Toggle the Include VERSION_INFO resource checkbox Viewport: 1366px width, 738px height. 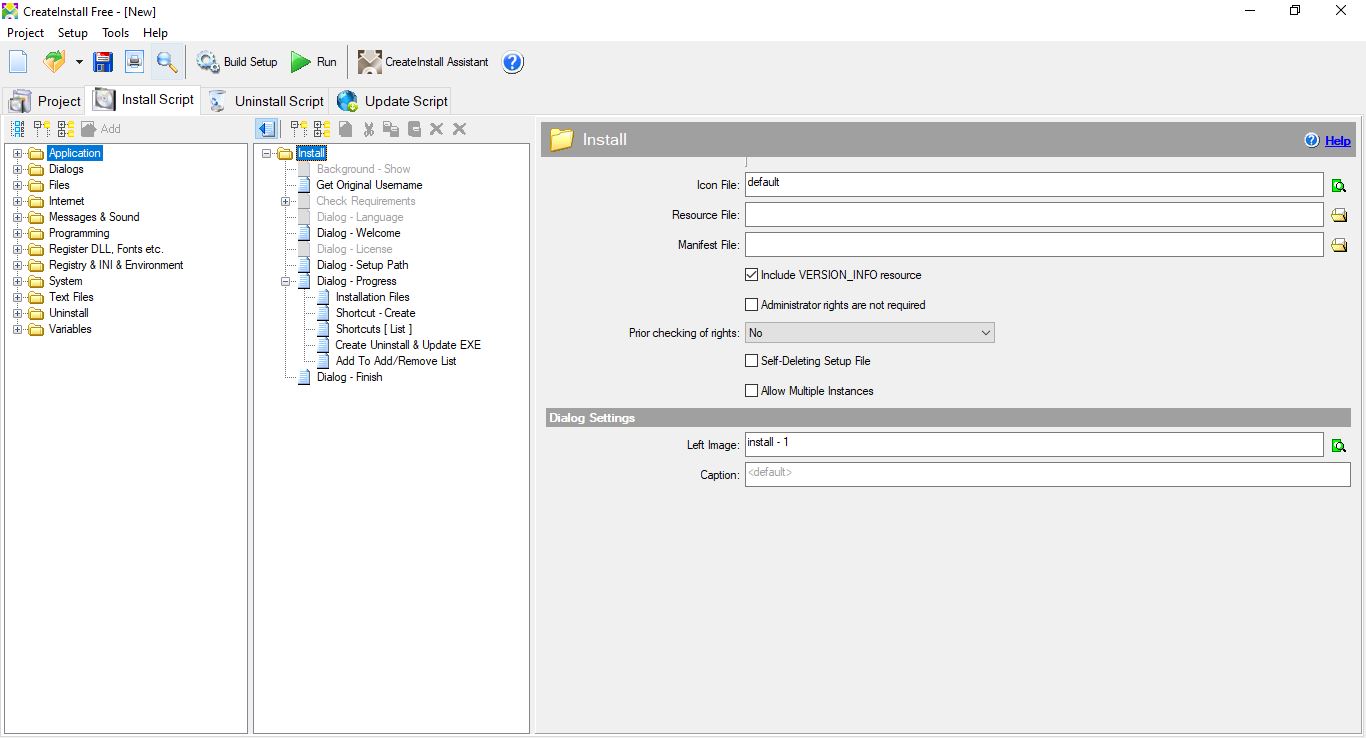pos(752,275)
